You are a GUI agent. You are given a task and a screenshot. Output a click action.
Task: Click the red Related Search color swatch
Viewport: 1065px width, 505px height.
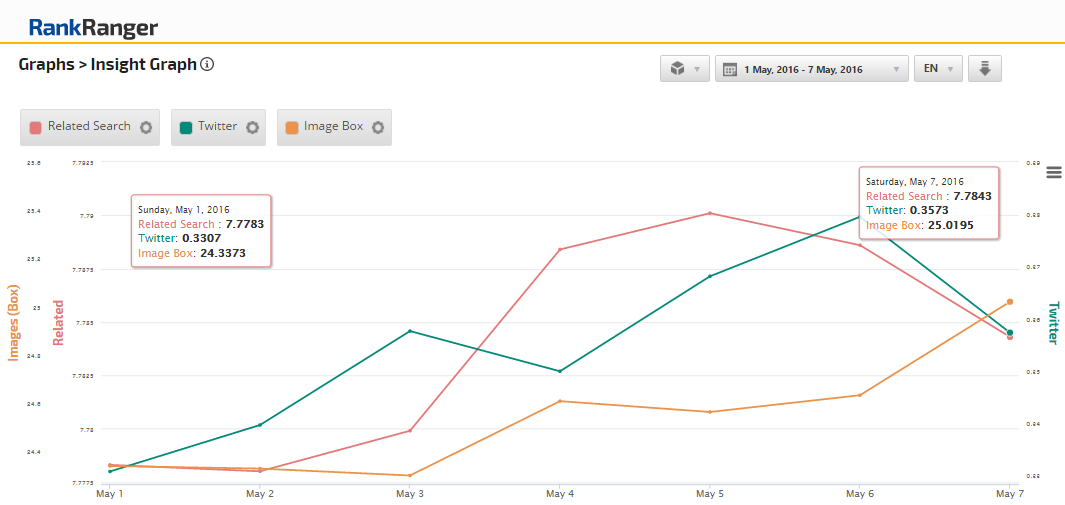(36, 128)
